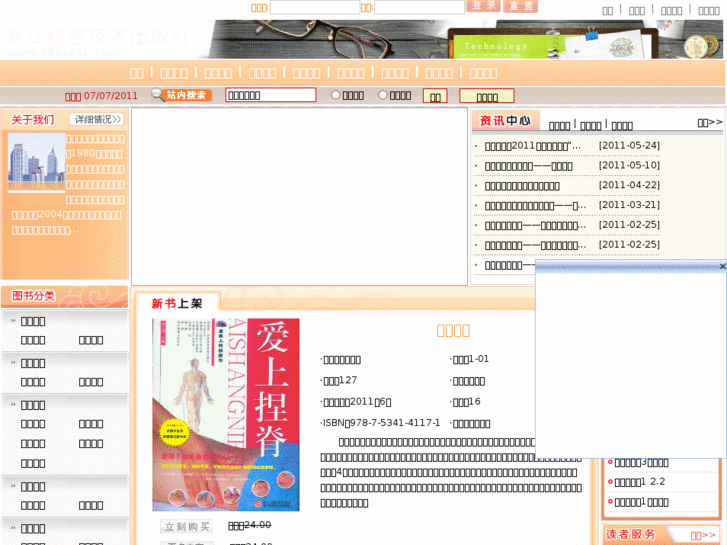Viewport: 727px width, 545px height.
Task: Close the floating popup with the X
Action: tap(722, 266)
